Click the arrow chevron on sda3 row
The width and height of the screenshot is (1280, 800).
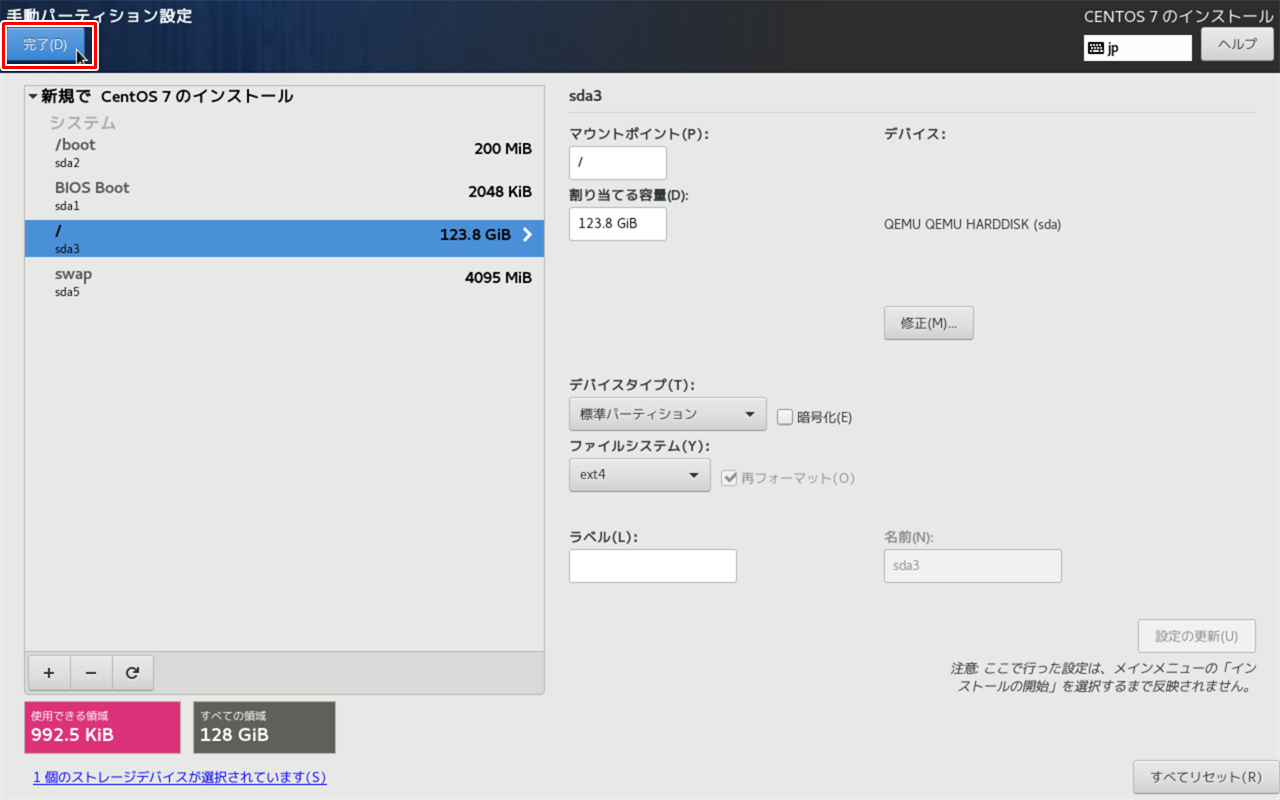[x=527, y=235]
